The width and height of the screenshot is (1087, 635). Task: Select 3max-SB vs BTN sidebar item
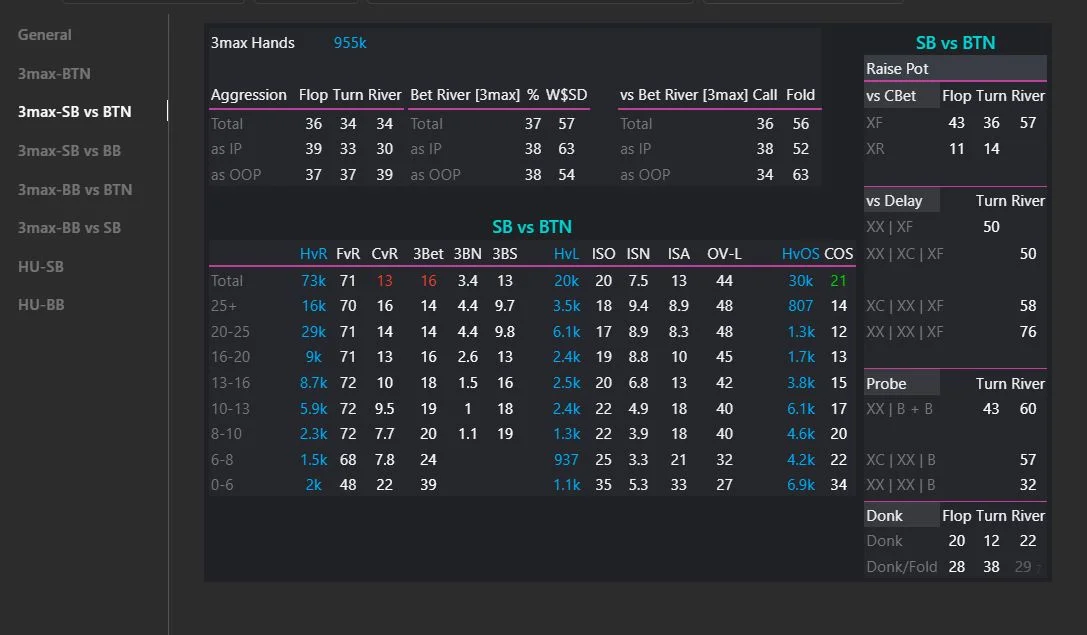[74, 112]
